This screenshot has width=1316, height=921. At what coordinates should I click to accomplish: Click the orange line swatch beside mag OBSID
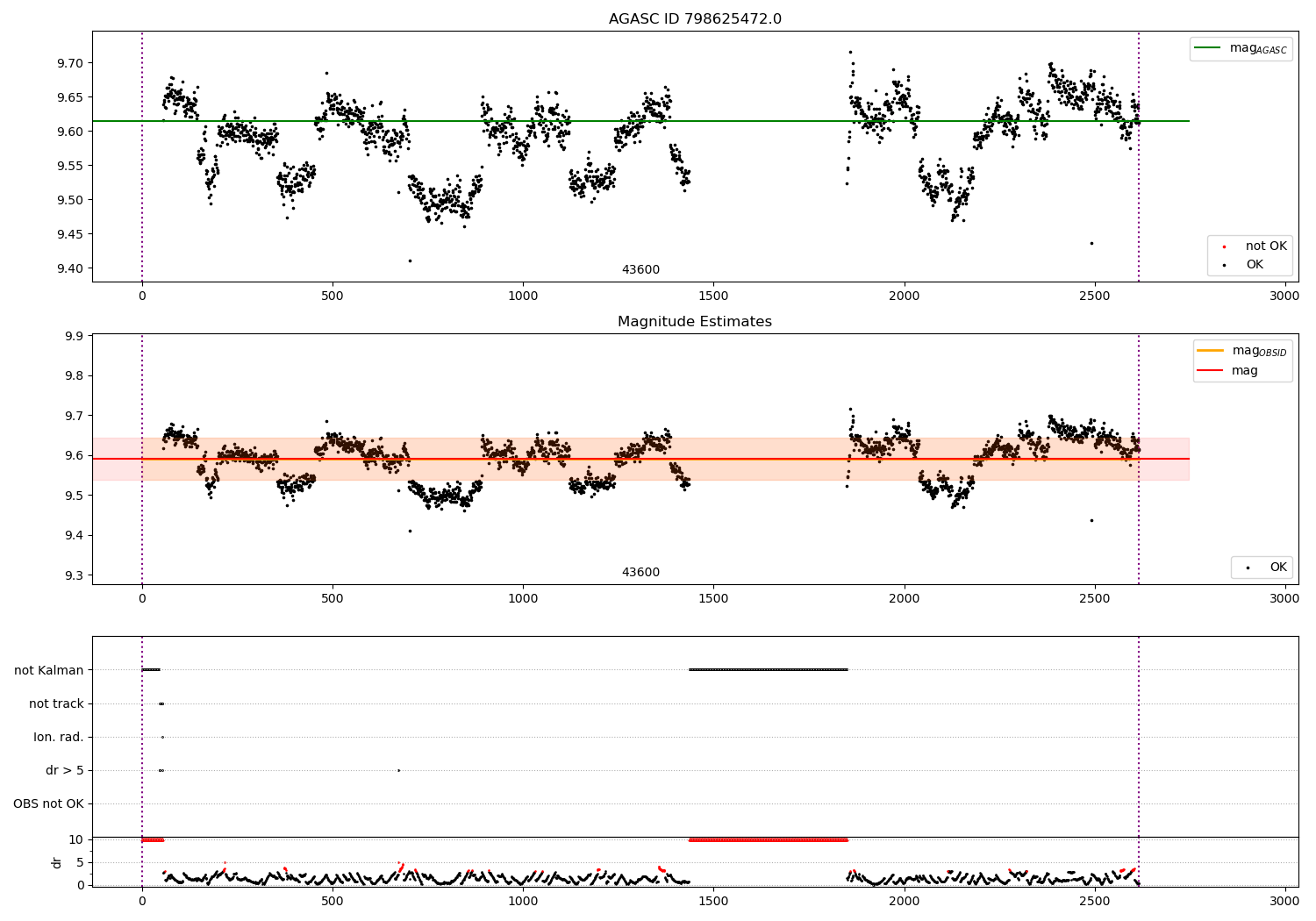(x=1211, y=351)
